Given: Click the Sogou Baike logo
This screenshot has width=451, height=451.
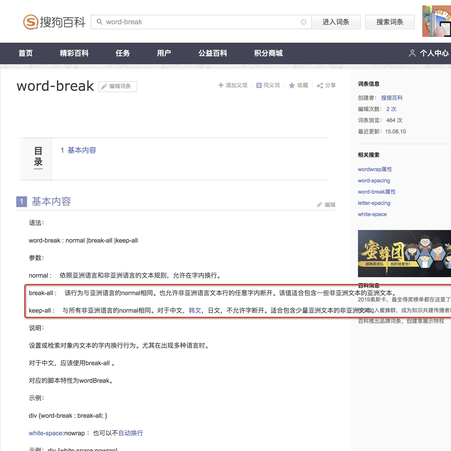Looking at the screenshot, I should pyautogui.click(x=54, y=22).
